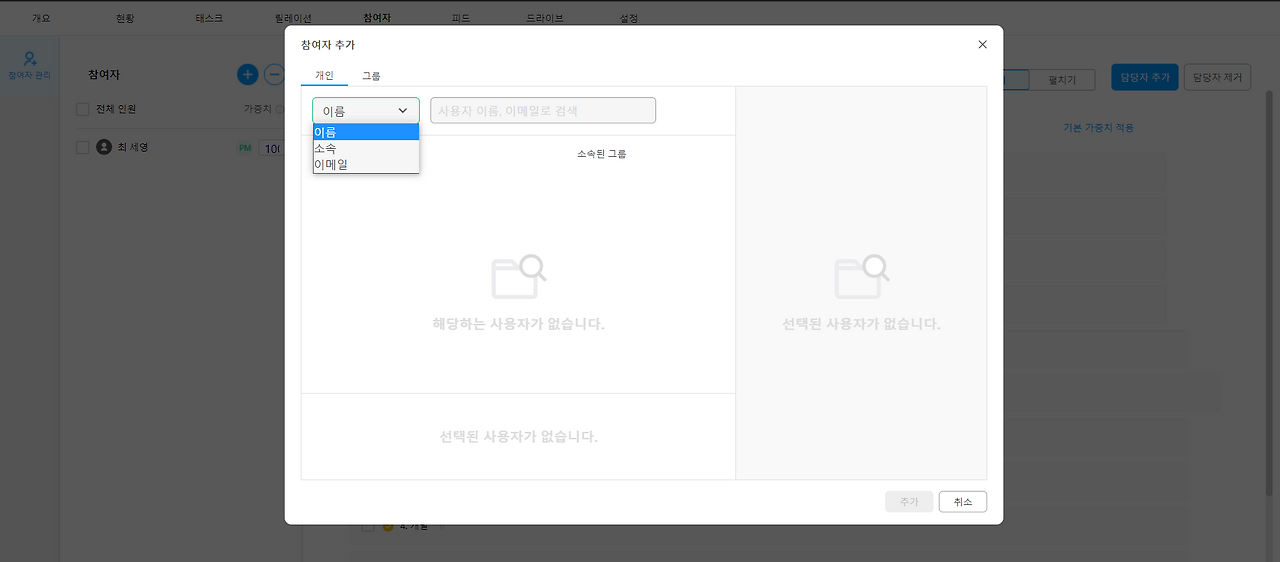
Task: Tick the 전체 인원 checkbox
Action: (x=83, y=109)
